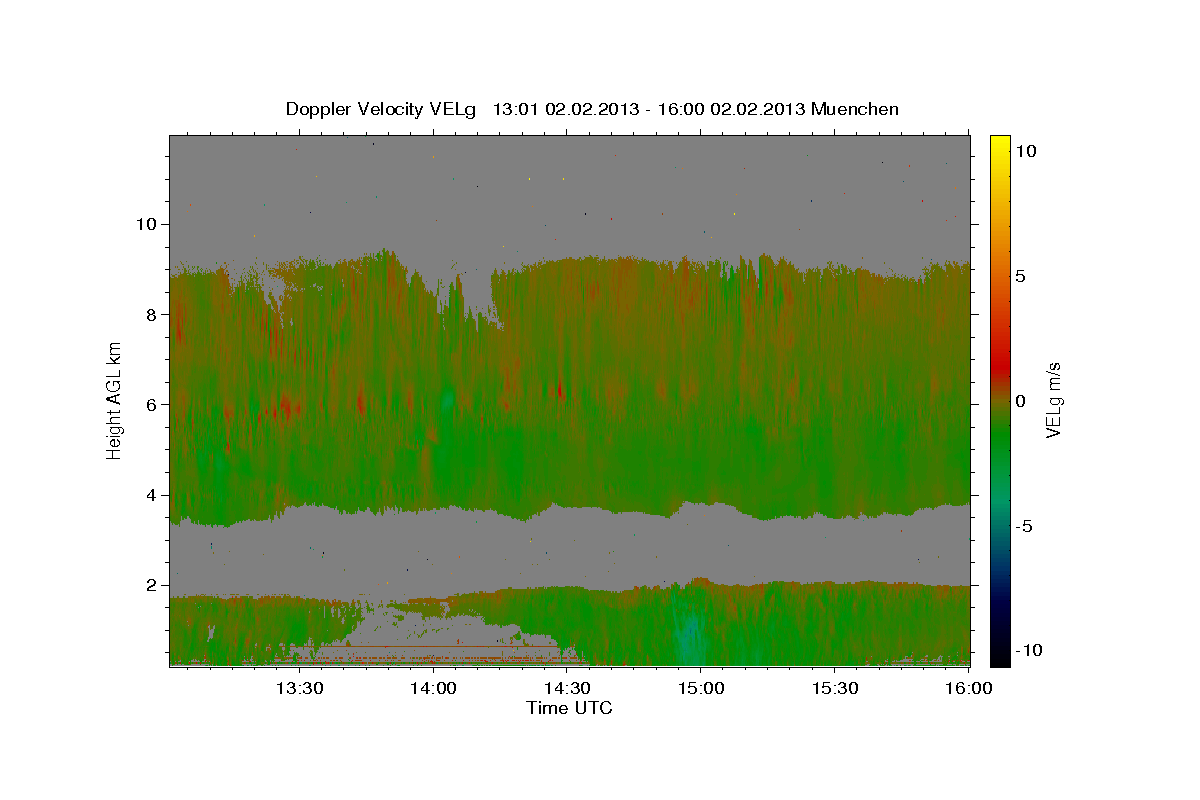Image resolution: width=1200 pixels, height=800 pixels.
Task: Click the colorbar value -5 label
Action: (x=1024, y=526)
